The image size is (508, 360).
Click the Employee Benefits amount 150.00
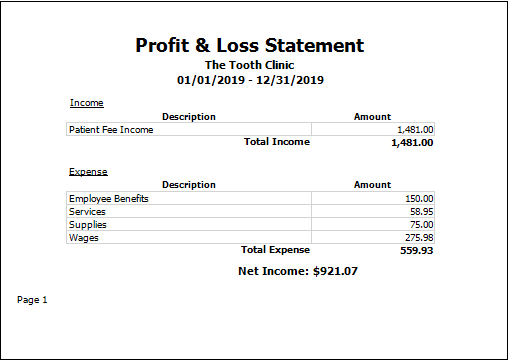tap(419, 199)
